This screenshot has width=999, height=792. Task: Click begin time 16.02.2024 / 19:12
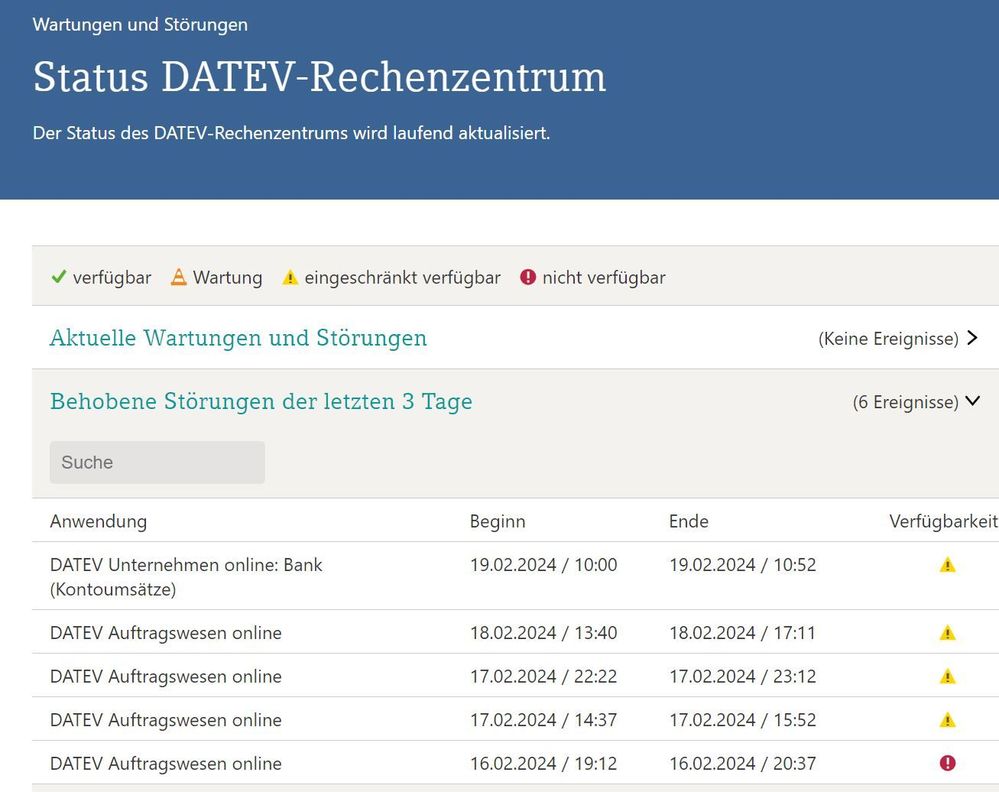point(543,763)
